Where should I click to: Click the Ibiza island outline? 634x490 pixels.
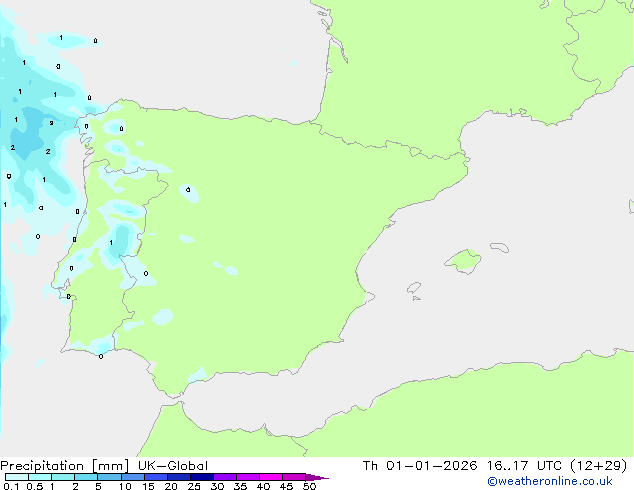[414, 288]
